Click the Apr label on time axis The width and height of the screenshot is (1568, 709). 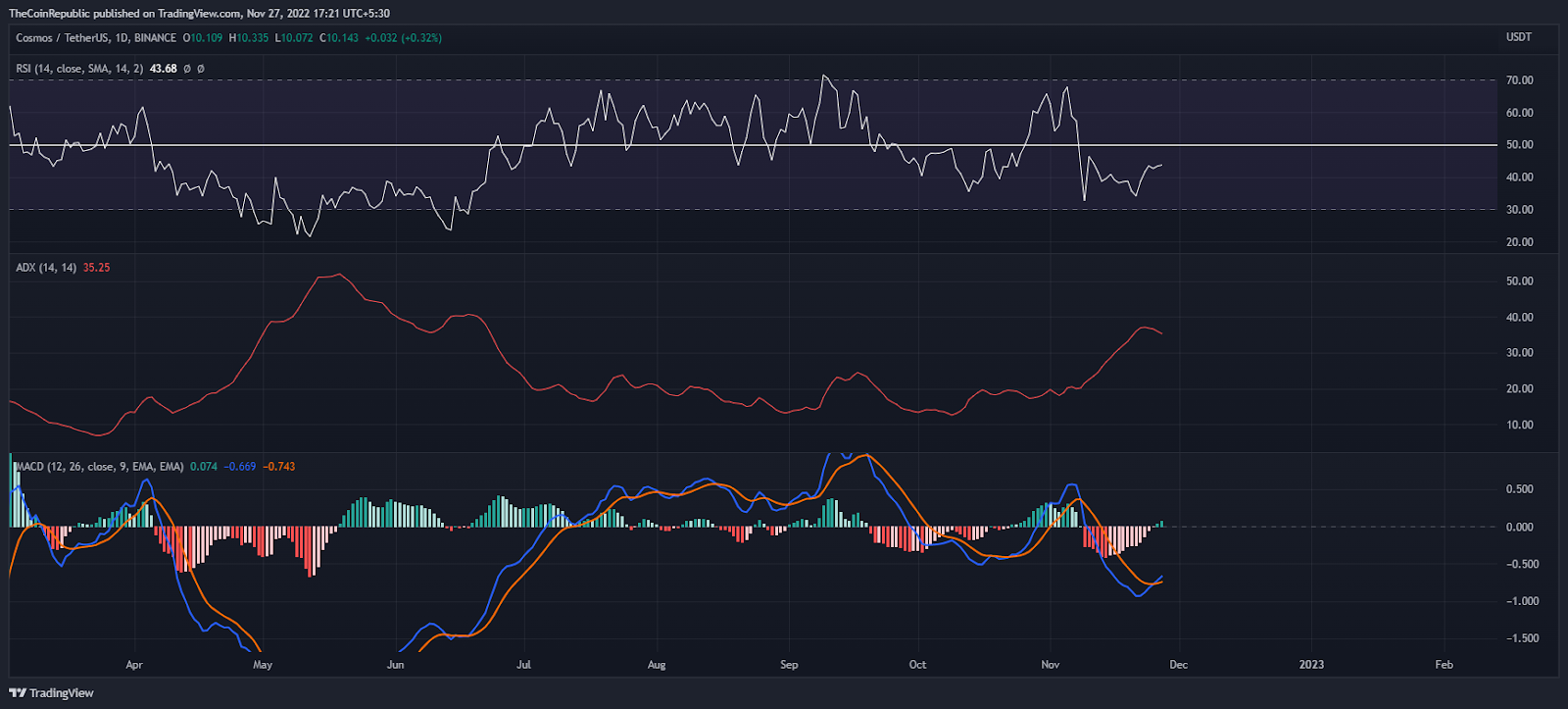(x=134, y=665)
